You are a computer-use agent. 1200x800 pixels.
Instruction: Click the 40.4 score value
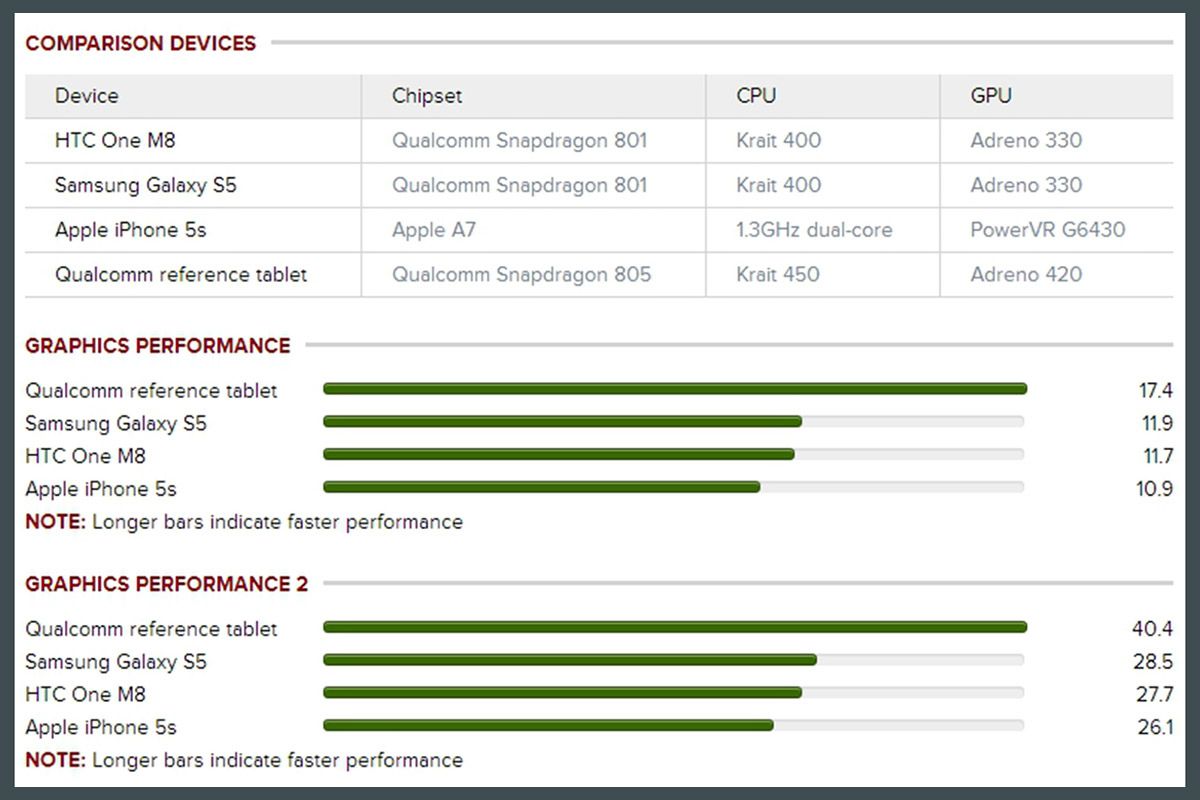(1153, 629)
